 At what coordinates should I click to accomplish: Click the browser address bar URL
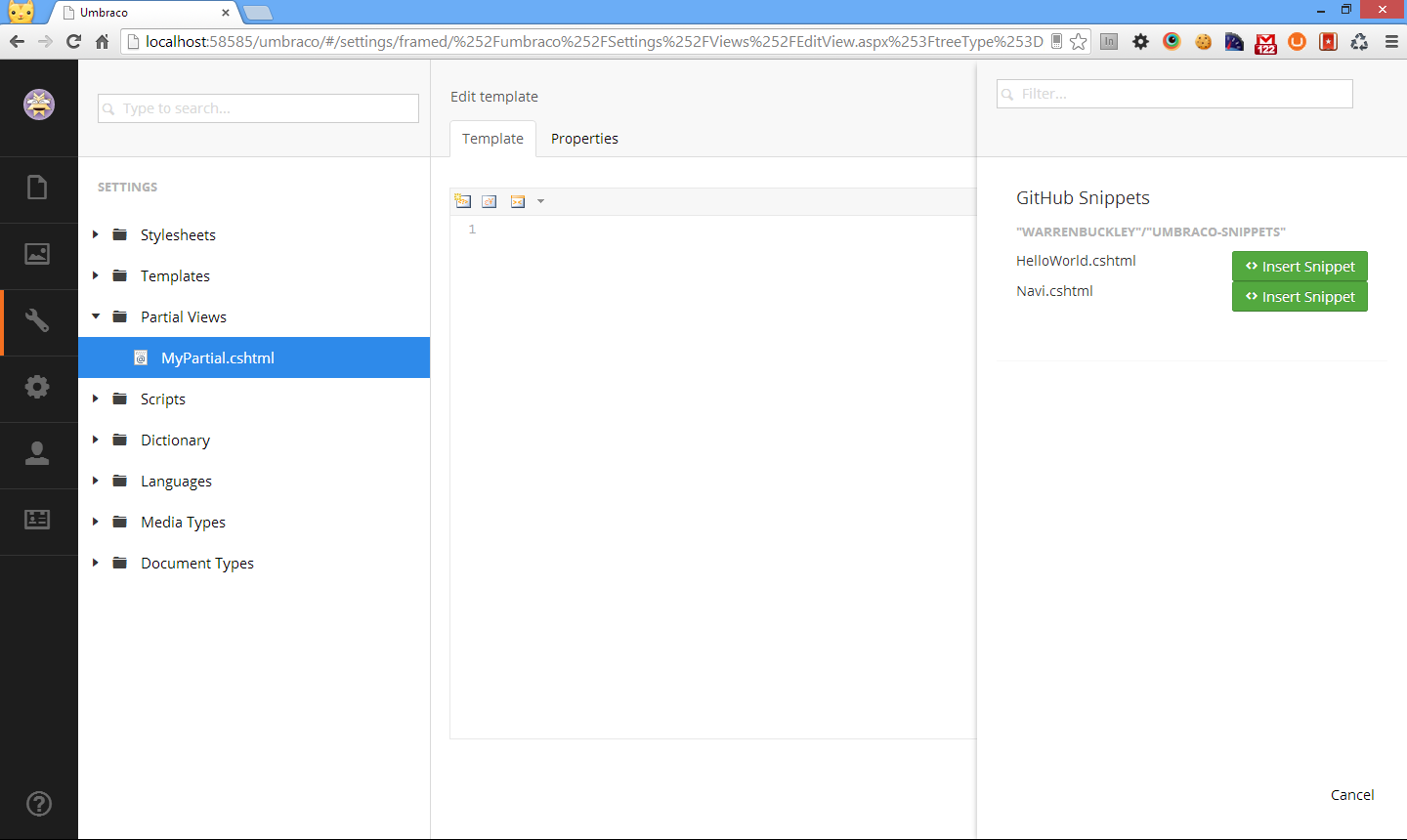pos(594,41)
